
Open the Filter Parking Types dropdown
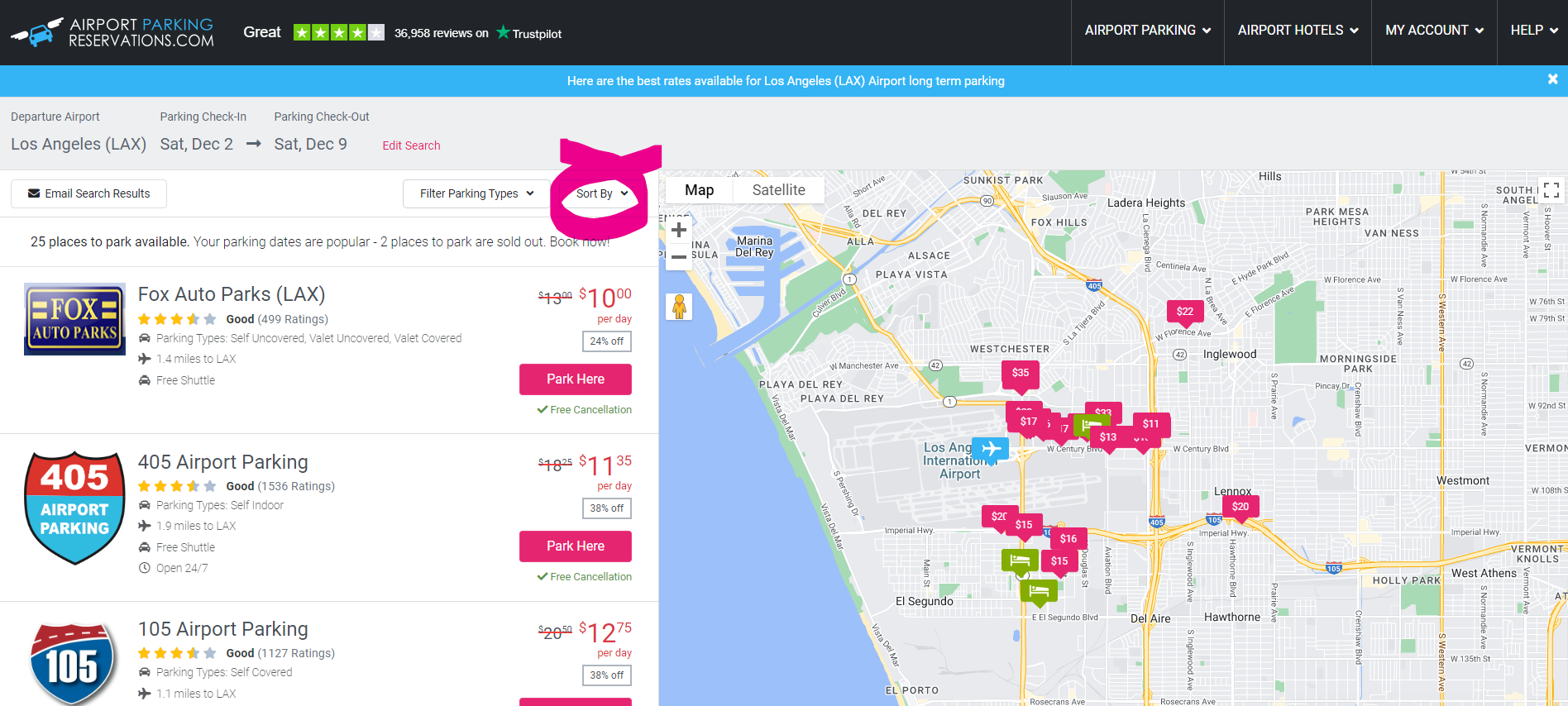[476, 193]
